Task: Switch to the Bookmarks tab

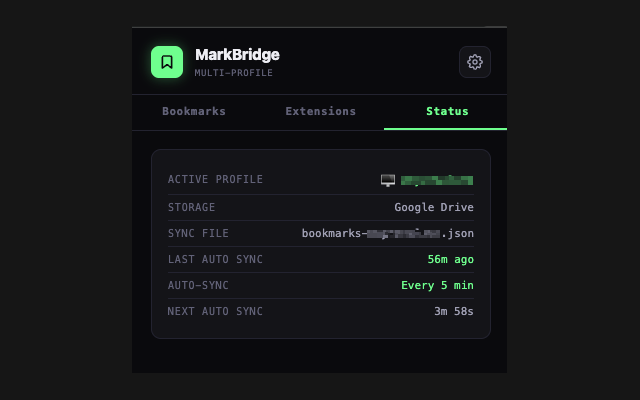Action: click(x=194, y=111)
